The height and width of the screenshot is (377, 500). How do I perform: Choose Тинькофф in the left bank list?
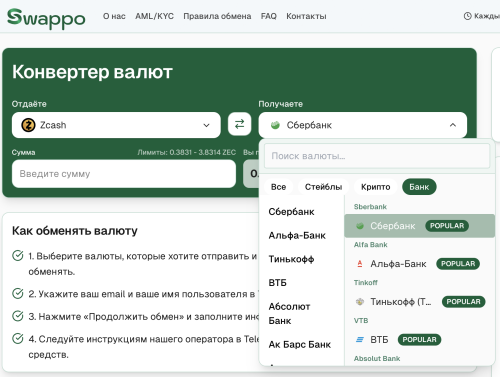291,259
